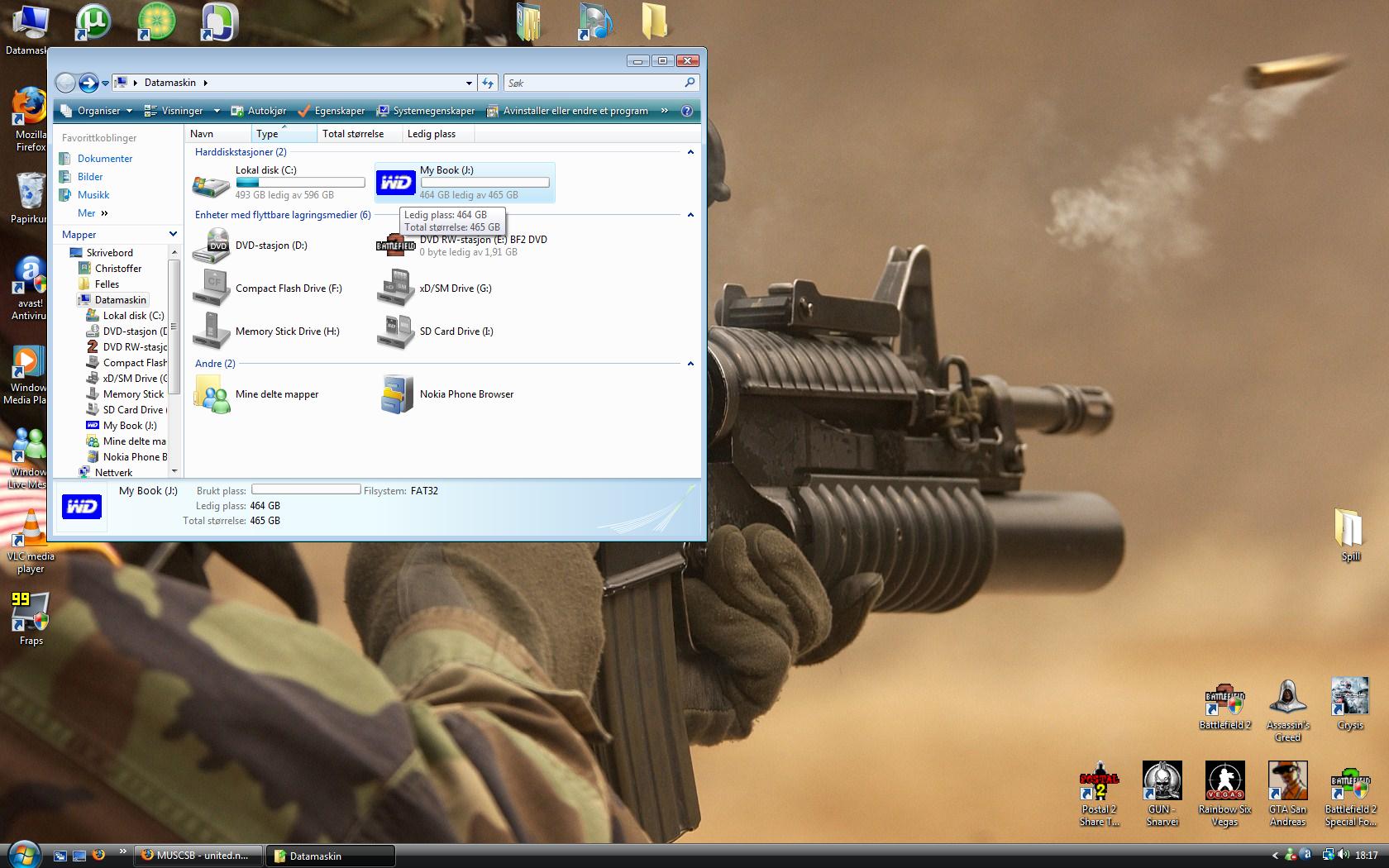
Task: Open address bar history dropdown
Action: pyautogui.click(x=469, y=83)
